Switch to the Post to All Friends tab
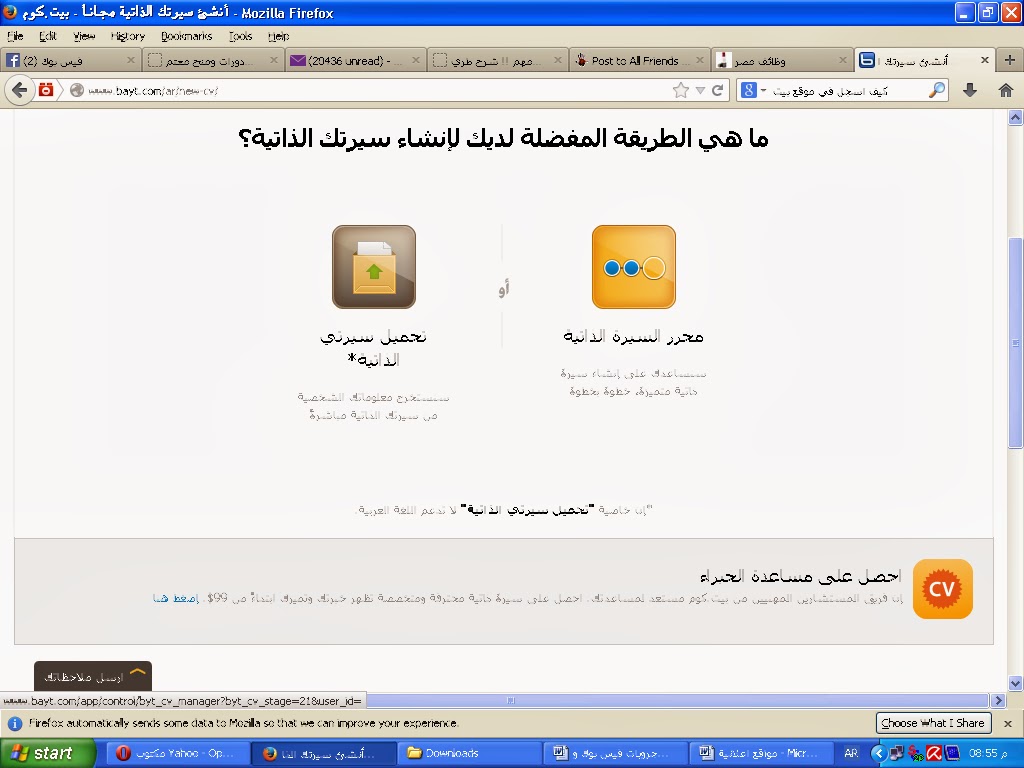1024x768 pixels. 639,61
